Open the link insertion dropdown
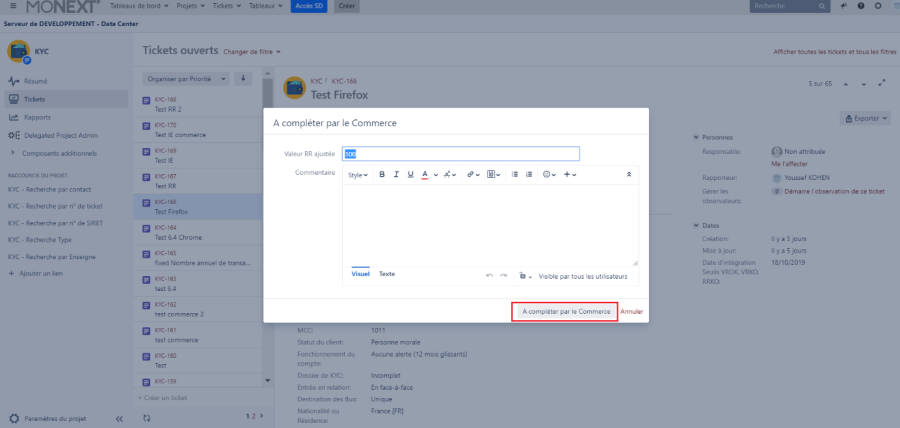The height and width of the screenshot is (428, 900). [x=472, y=174]
